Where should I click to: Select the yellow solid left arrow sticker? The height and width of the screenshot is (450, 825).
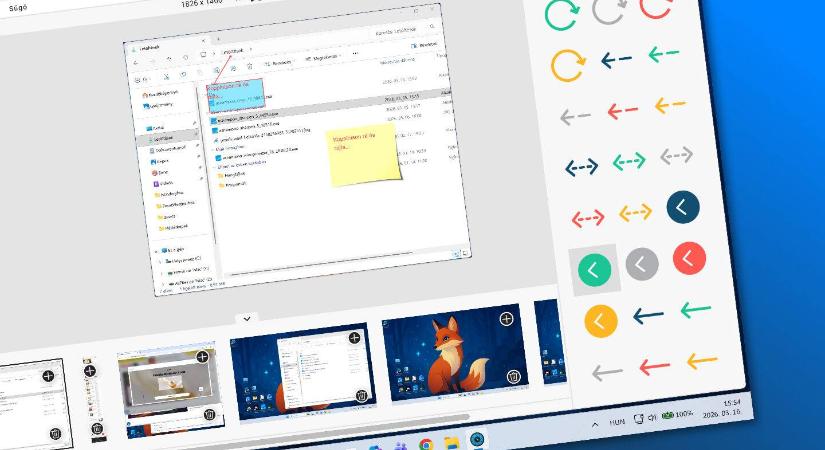[702, 361]
